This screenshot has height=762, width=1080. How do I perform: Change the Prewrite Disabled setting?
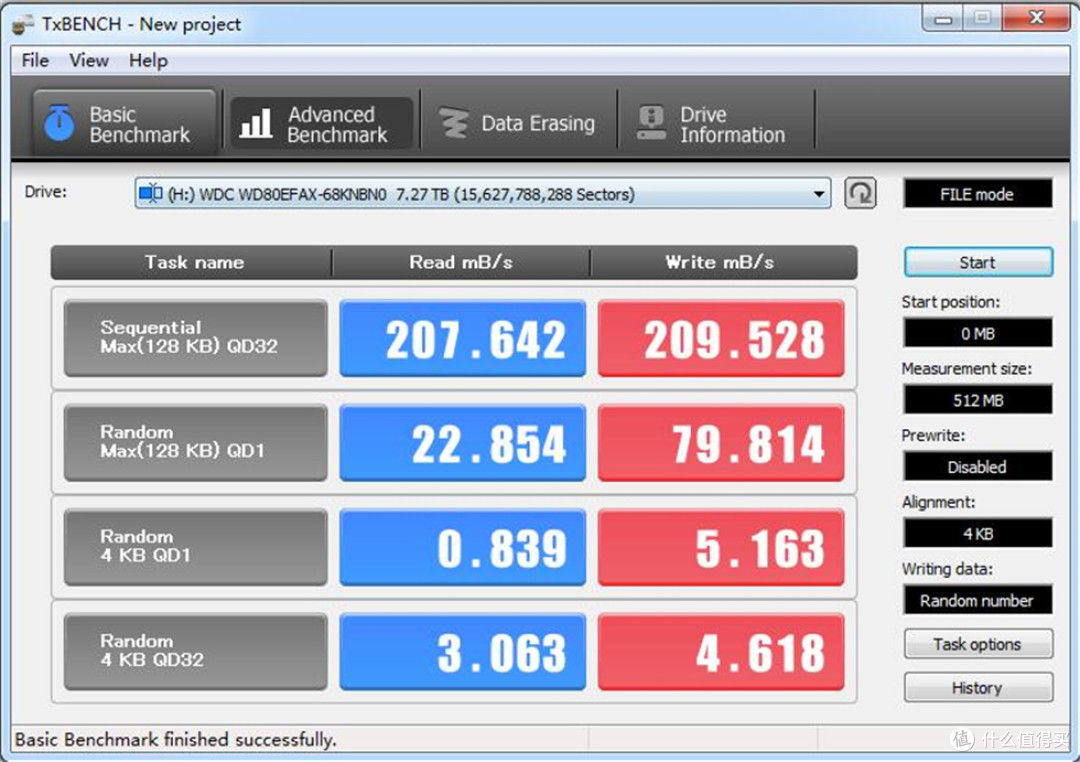click(977, 467)
